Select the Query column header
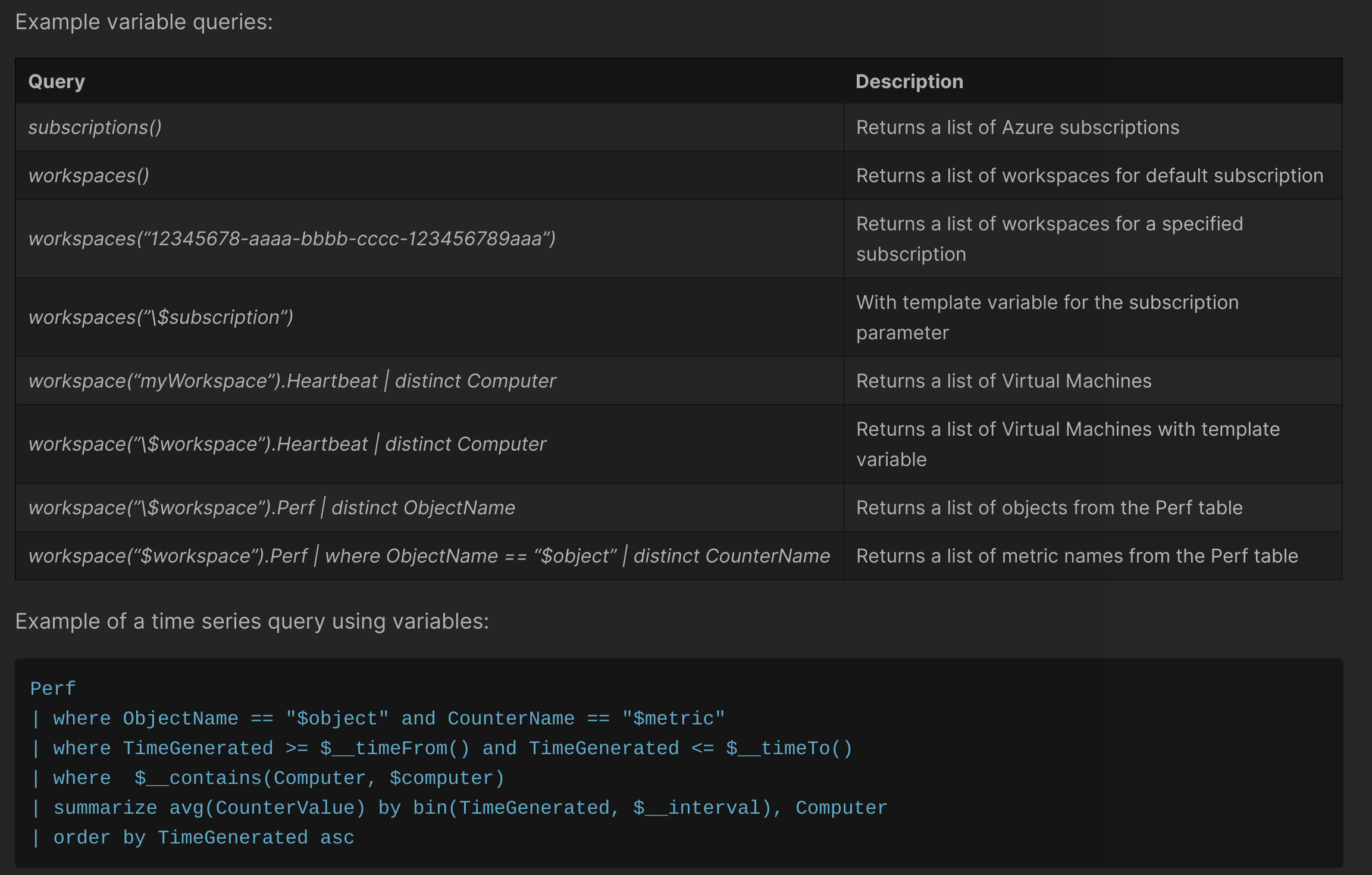Image resolution: width=1372 pixels, height=875 pixels. tap(57, 81)
